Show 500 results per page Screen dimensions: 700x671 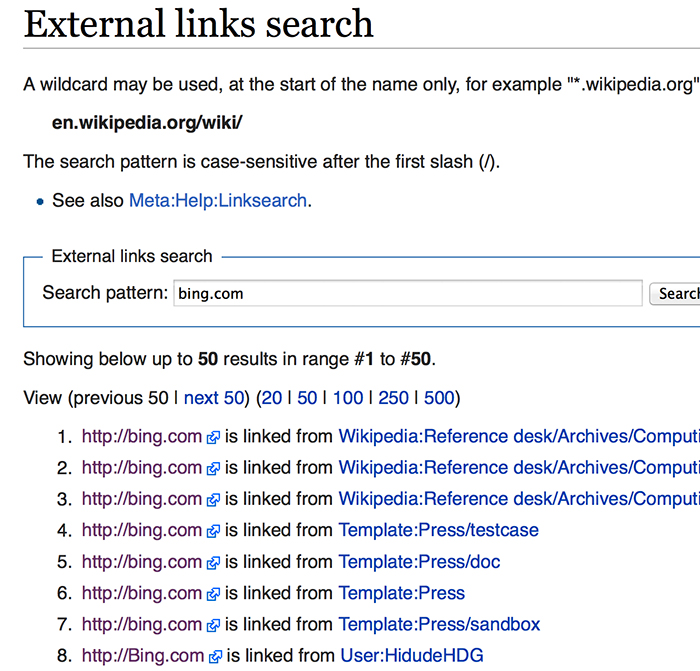tap(439, 398)
